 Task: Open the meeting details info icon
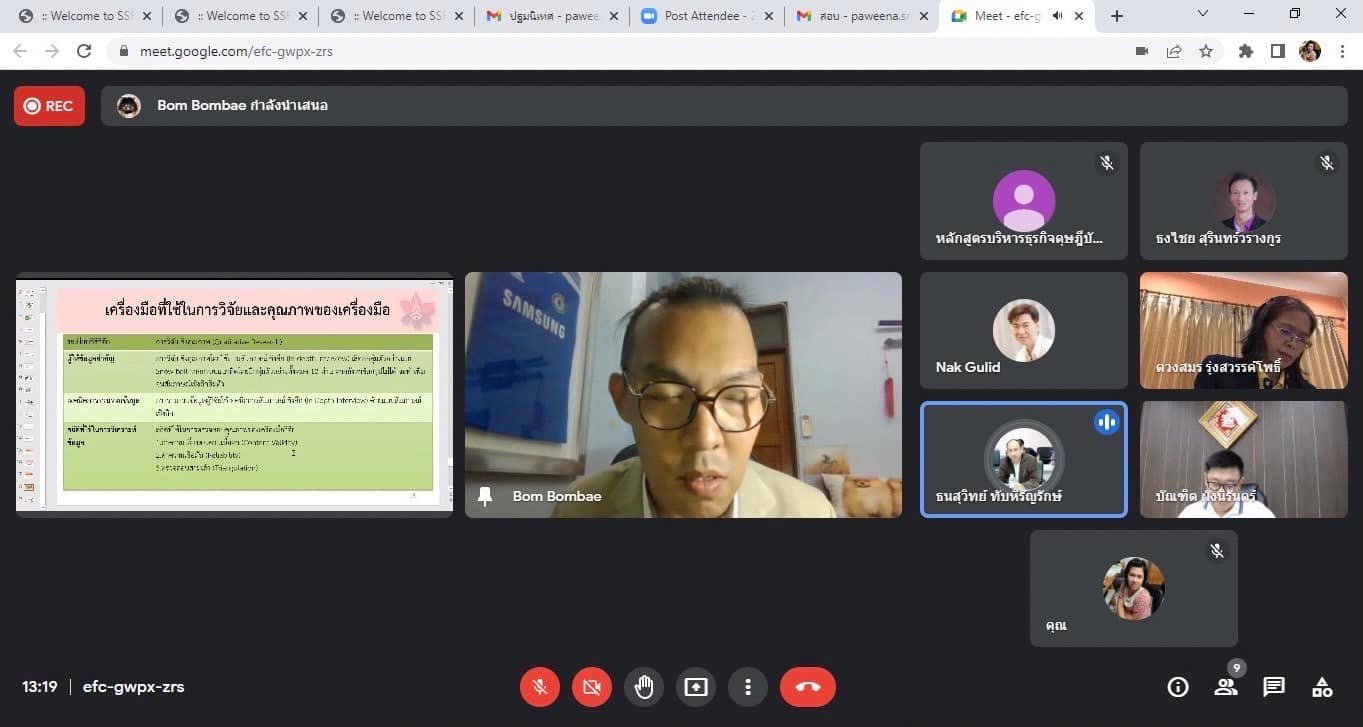point(1178,687)
